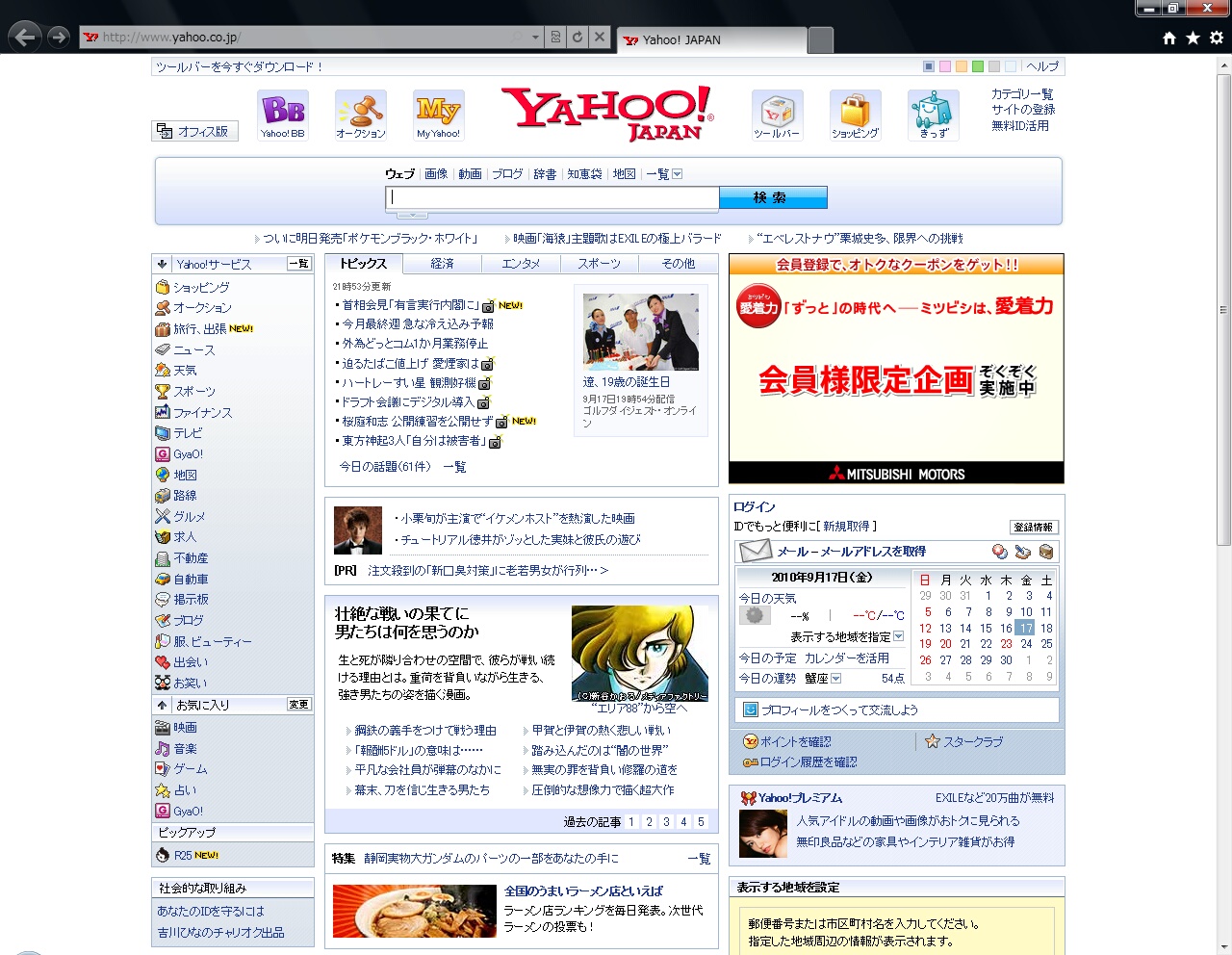Select the green page theme color swatch
The width and height of the screenshot is (1232, 955).
(x=978, y=66)
